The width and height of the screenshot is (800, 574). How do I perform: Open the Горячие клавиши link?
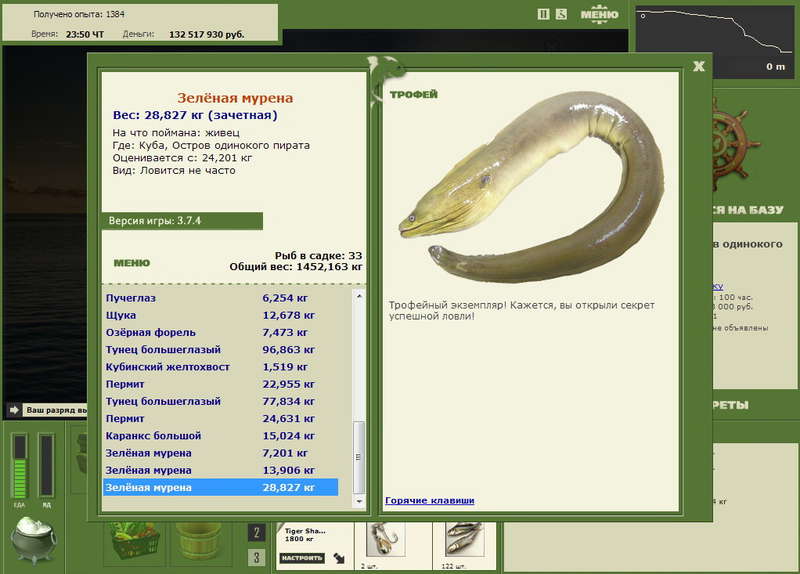pyautogui.click(x=430, y=501)
